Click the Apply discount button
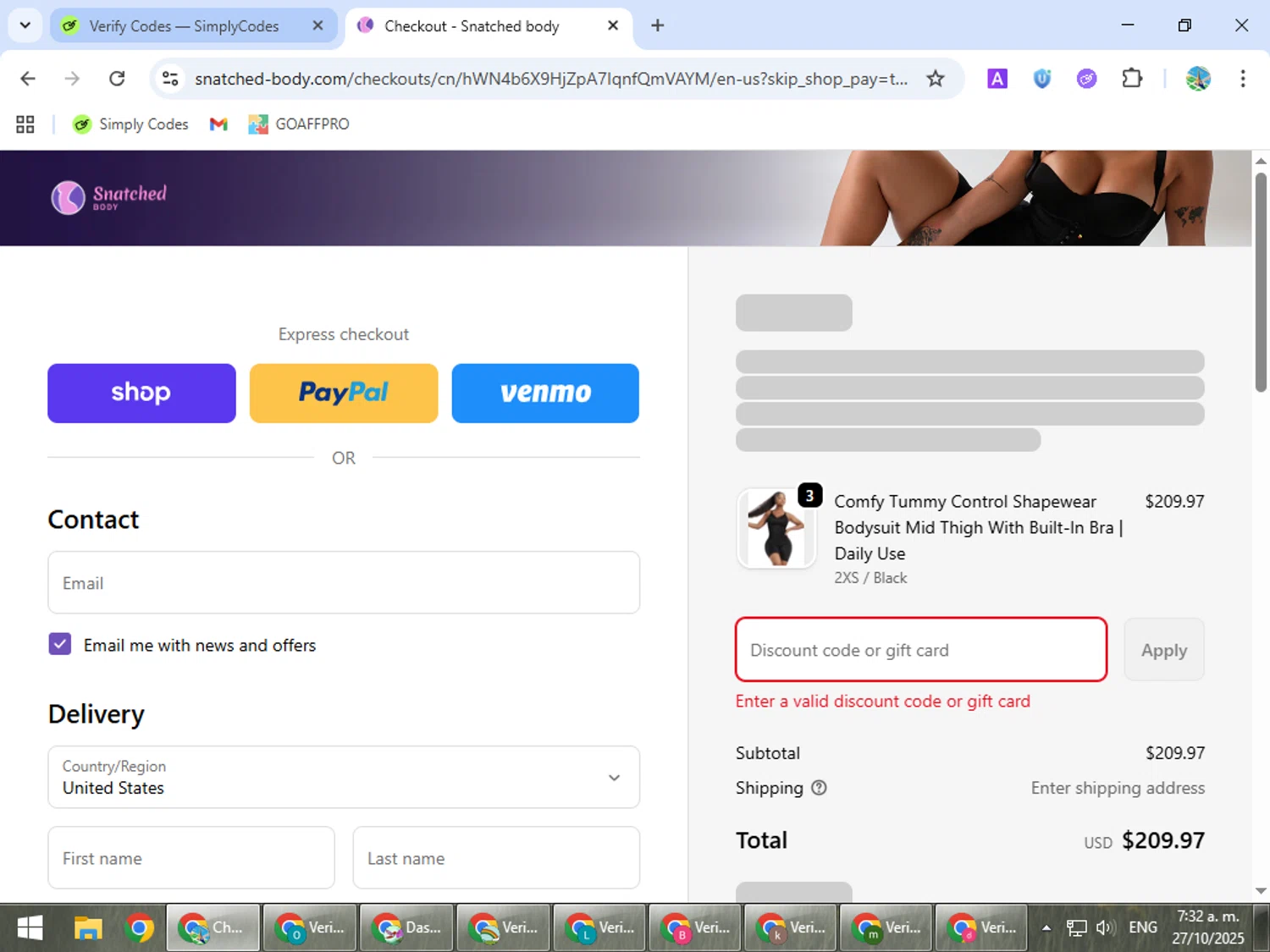 [1164, 650]
